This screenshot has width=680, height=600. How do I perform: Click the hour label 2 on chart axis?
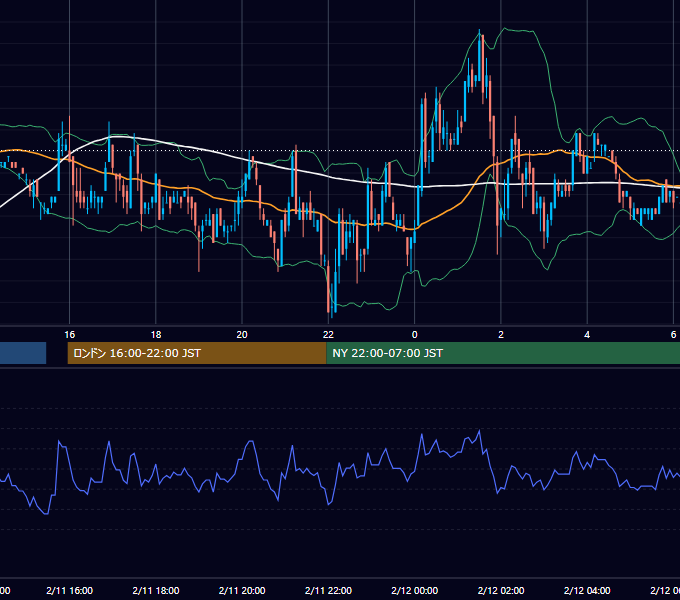[501, 335]
